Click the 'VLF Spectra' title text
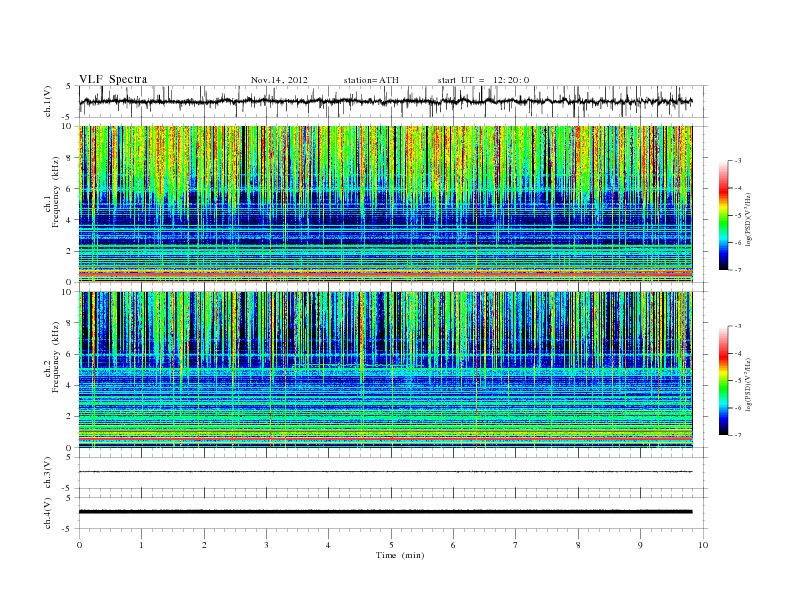Image resolution: width=792 pixels, height=612 pixels. [x=113, y=79]
